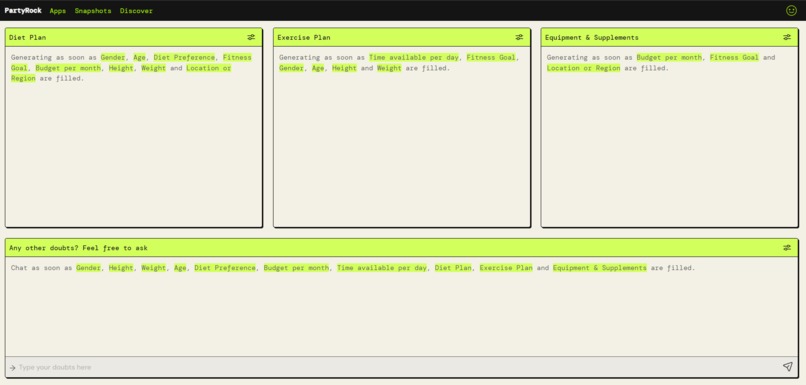Click 'Time available per day' tag in Exercise Plan
Viewport: 806px width, 385px height.
[414, 57]
